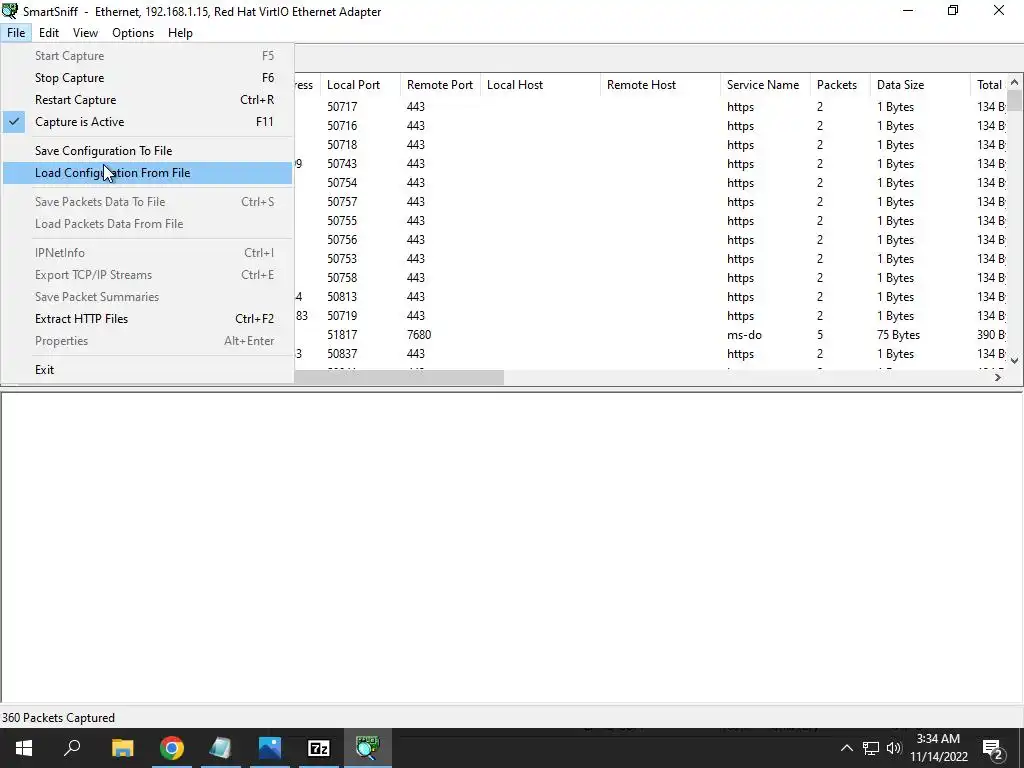Select the row with local port 51817

[x=650, y=335]
